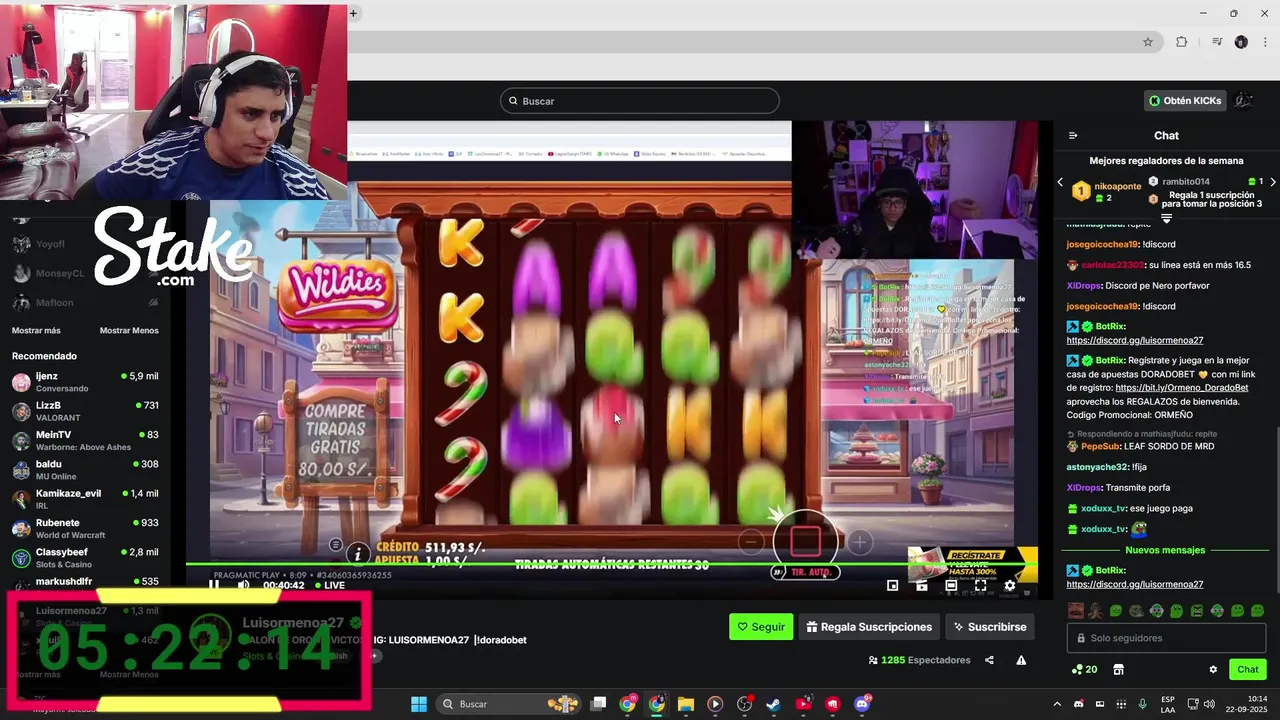This screenshot has height=720, width=1280.
Task: Open the channel shop icon in chat
Action: (1119, 670)
